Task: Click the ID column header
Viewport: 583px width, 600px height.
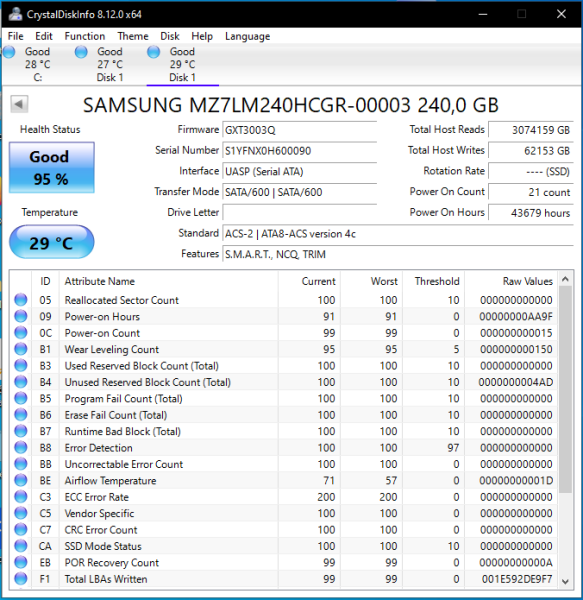Action: 45,281
